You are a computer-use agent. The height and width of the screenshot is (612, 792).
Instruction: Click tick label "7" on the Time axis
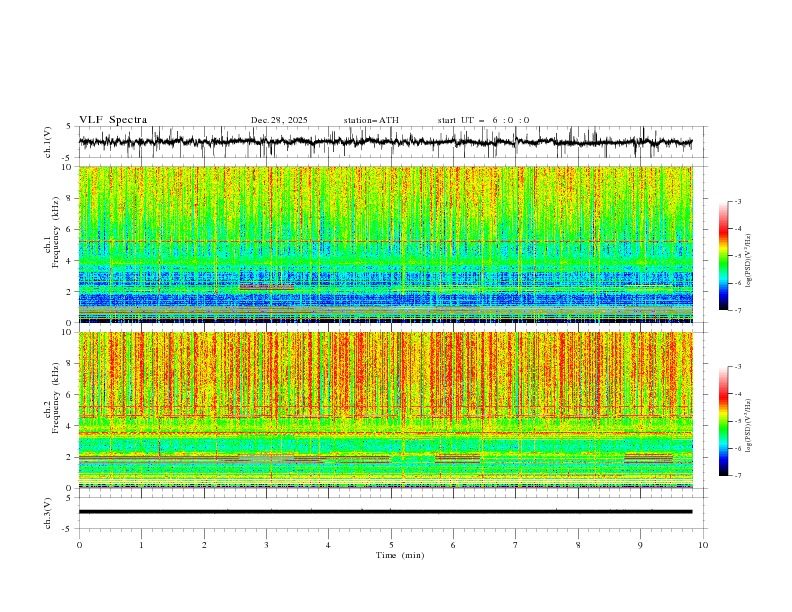coord(516,545)
